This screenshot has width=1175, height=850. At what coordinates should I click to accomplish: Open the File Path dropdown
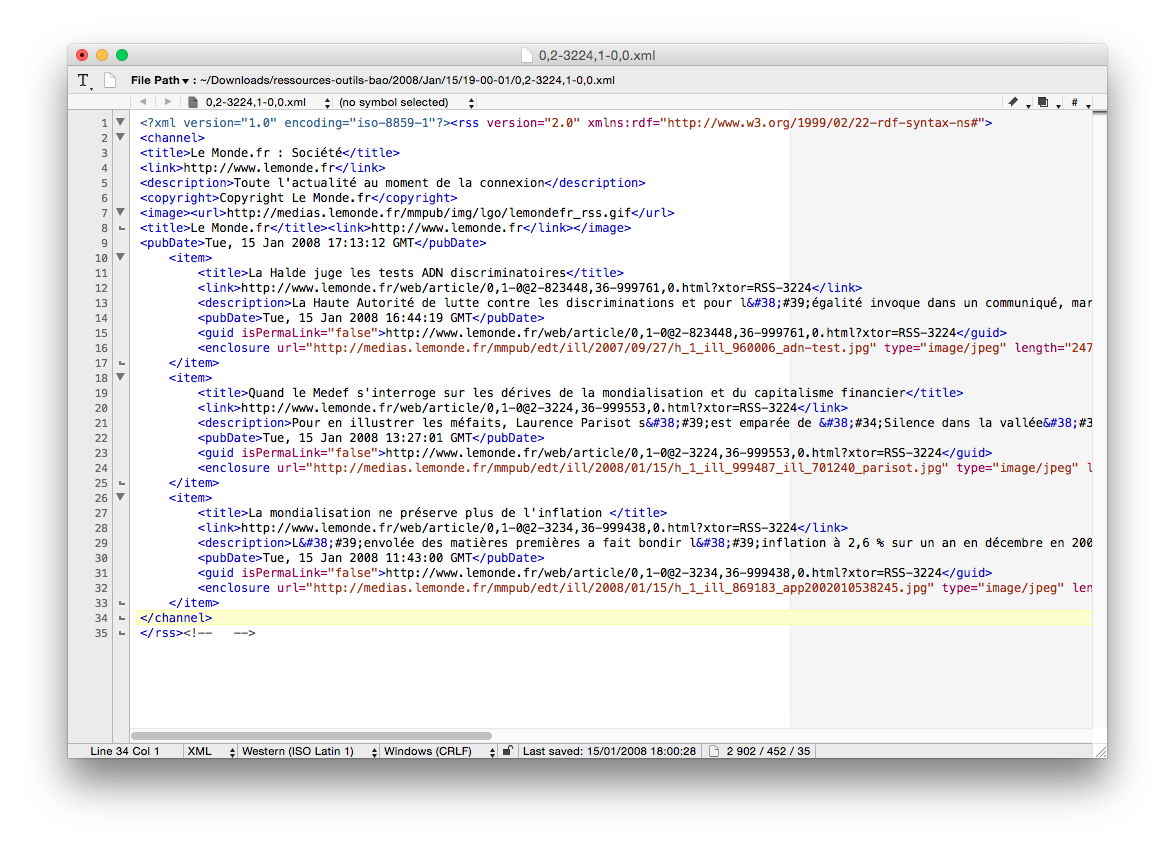(160, 80)
